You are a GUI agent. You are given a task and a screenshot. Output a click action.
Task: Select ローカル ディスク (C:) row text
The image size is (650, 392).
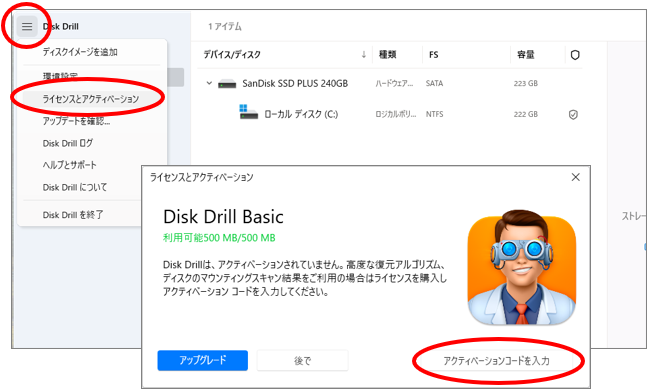point(301,114)
